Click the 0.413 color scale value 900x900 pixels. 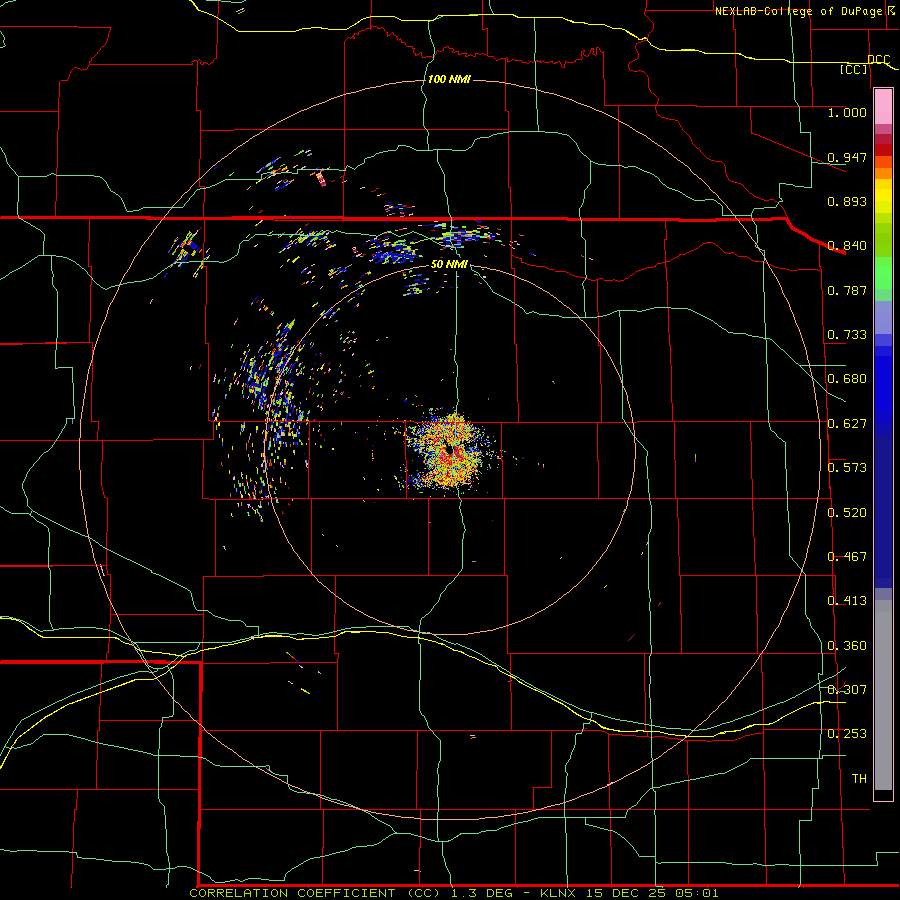coord(847,601)
